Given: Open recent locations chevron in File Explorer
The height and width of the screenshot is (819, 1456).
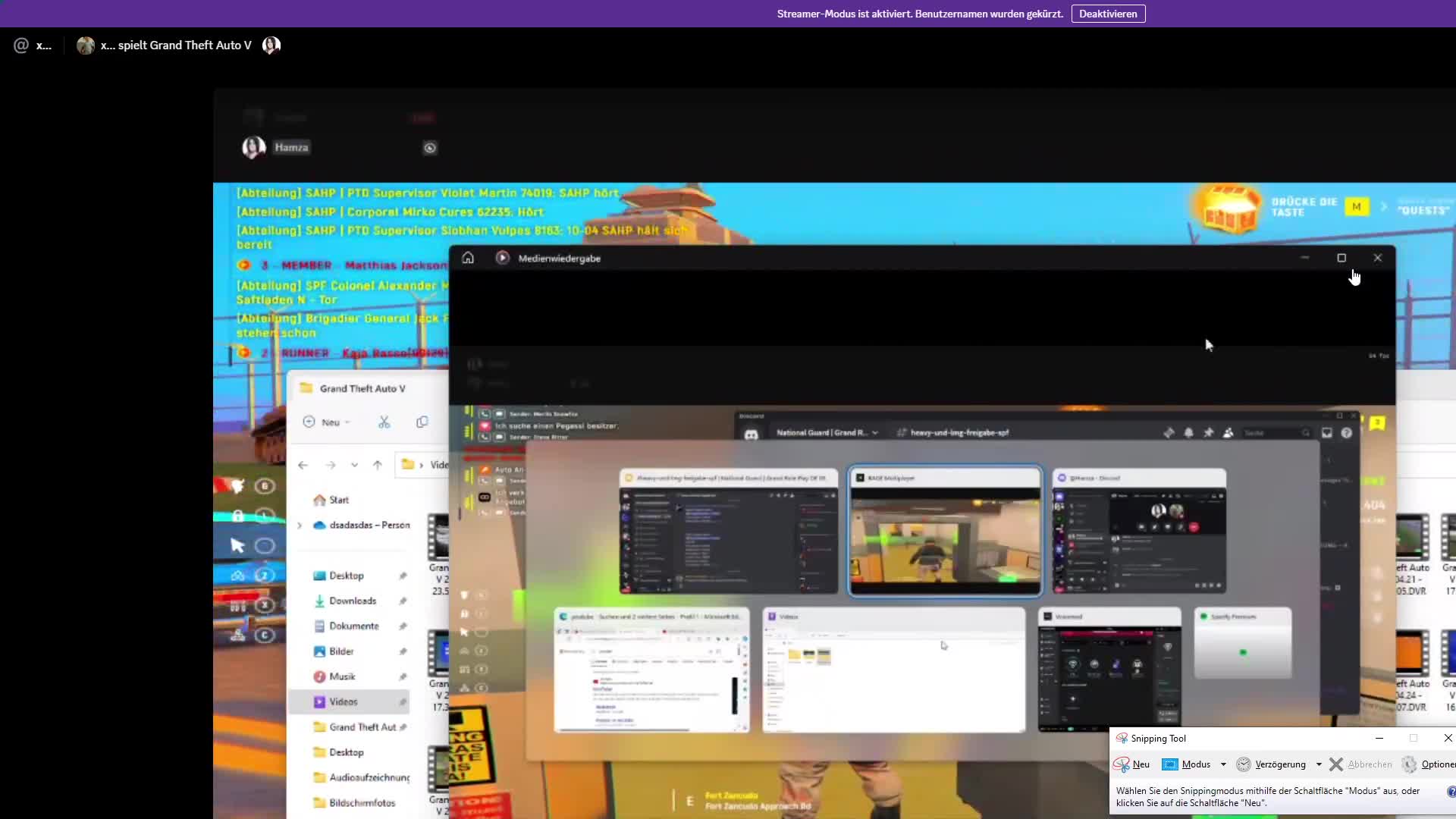Looking at the screenshot, I should coord(354,465).
